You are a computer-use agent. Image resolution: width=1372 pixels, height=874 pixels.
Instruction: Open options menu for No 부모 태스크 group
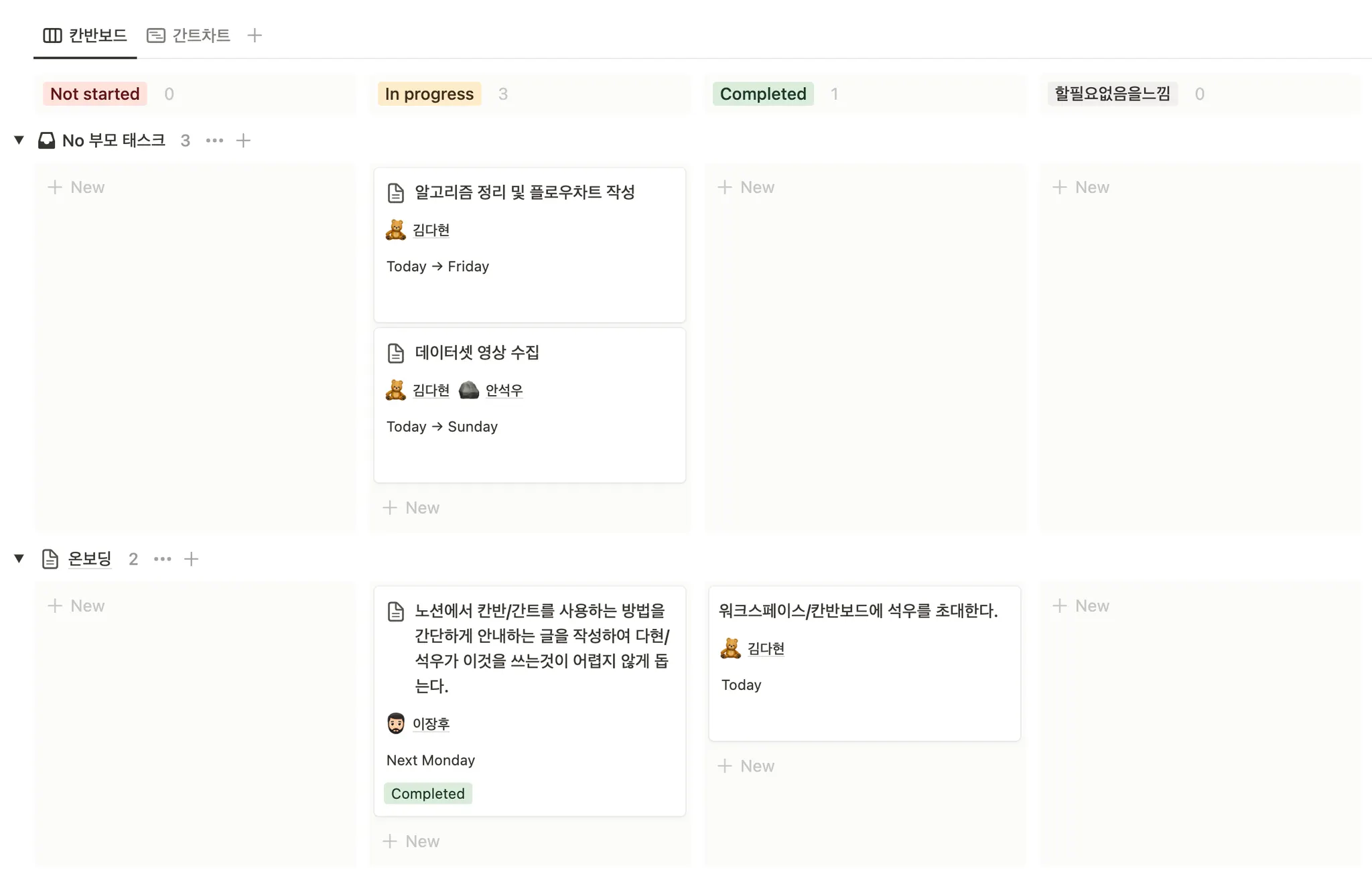(214, 141)
